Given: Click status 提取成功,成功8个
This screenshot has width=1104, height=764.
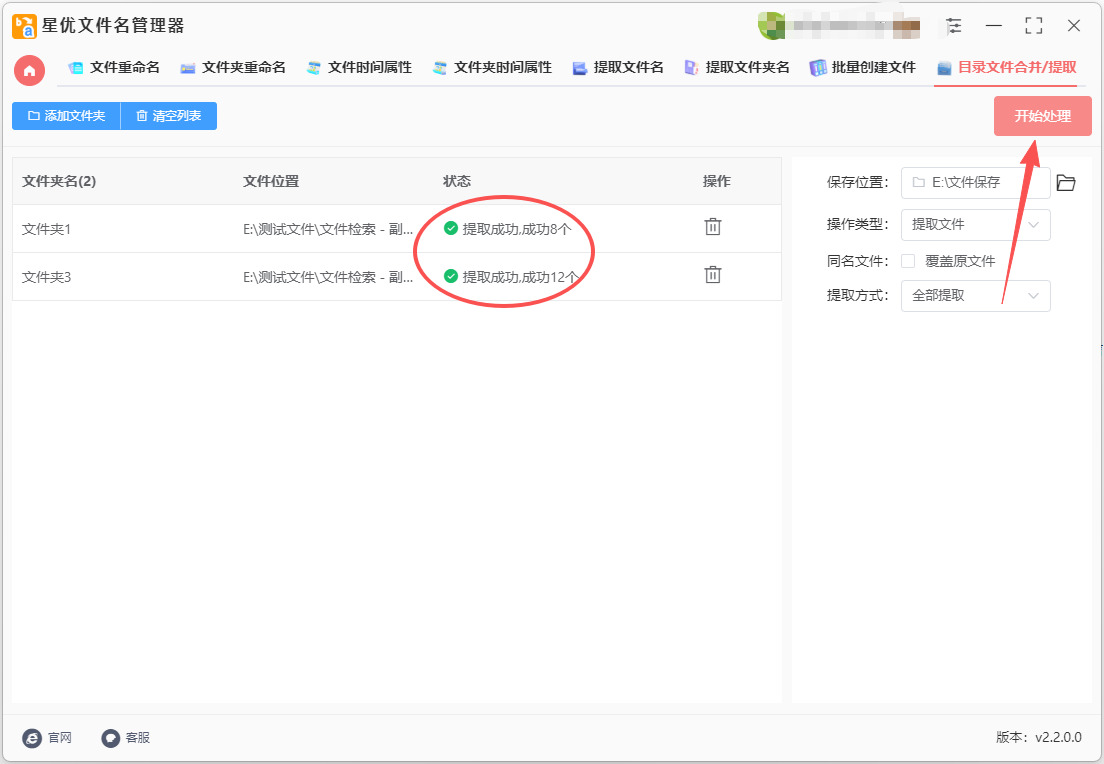Looking at the screenshot, I should 508,229.
